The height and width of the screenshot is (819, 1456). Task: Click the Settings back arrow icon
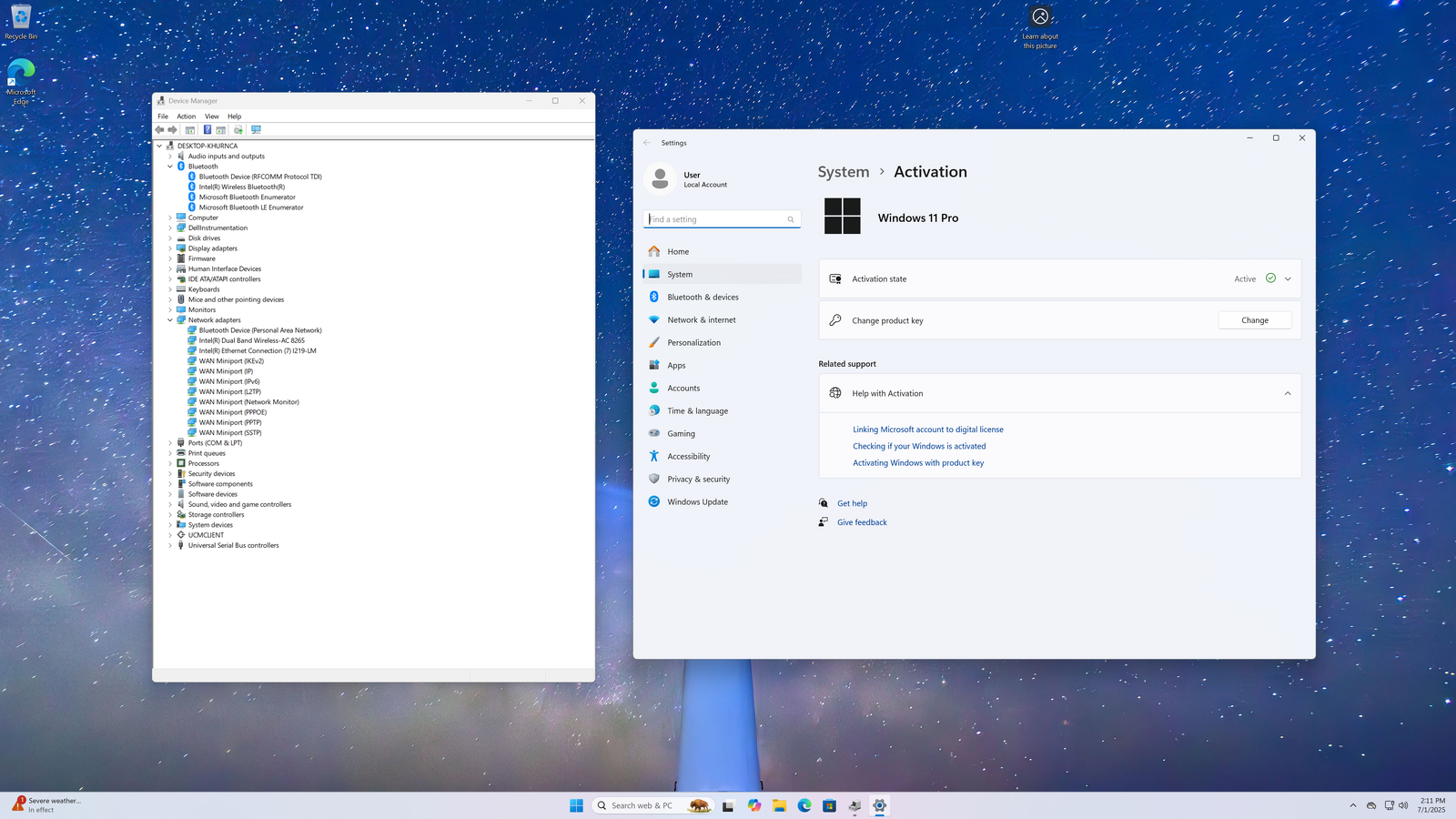(647, 143)
